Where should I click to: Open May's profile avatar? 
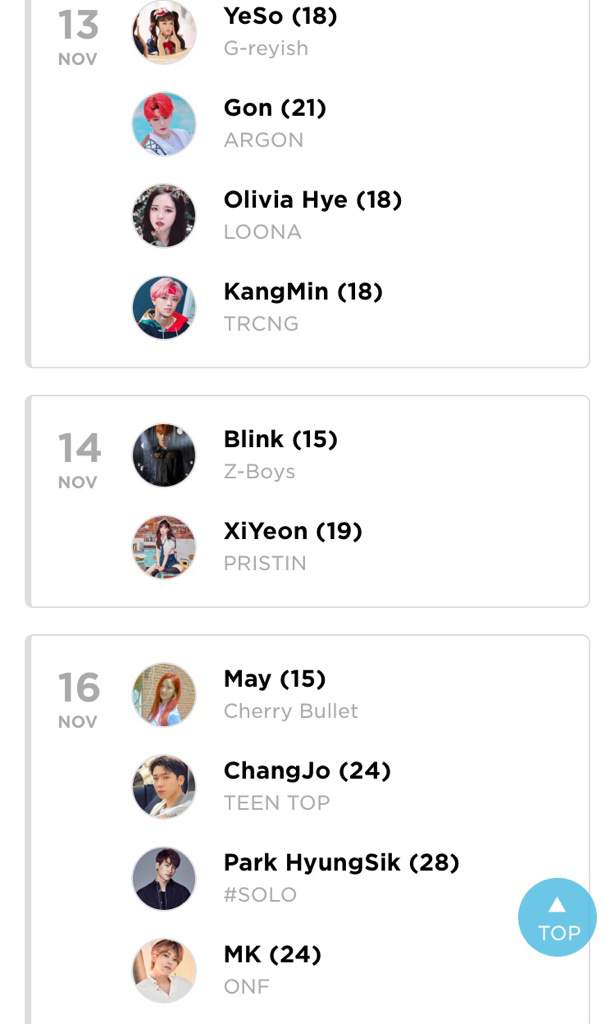point(164,695)
